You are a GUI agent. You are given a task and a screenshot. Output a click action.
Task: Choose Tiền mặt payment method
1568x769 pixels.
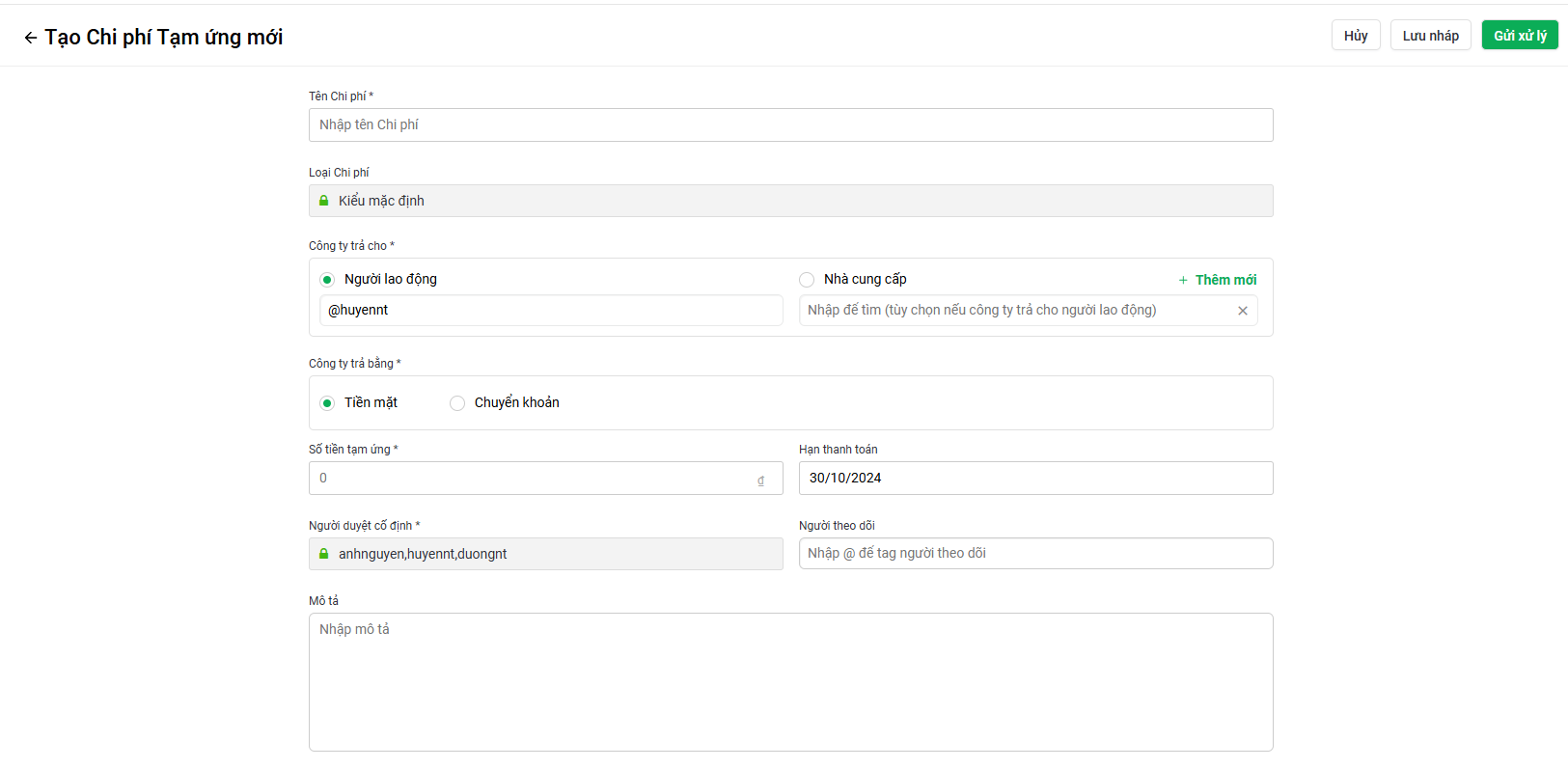click(327, 403)
